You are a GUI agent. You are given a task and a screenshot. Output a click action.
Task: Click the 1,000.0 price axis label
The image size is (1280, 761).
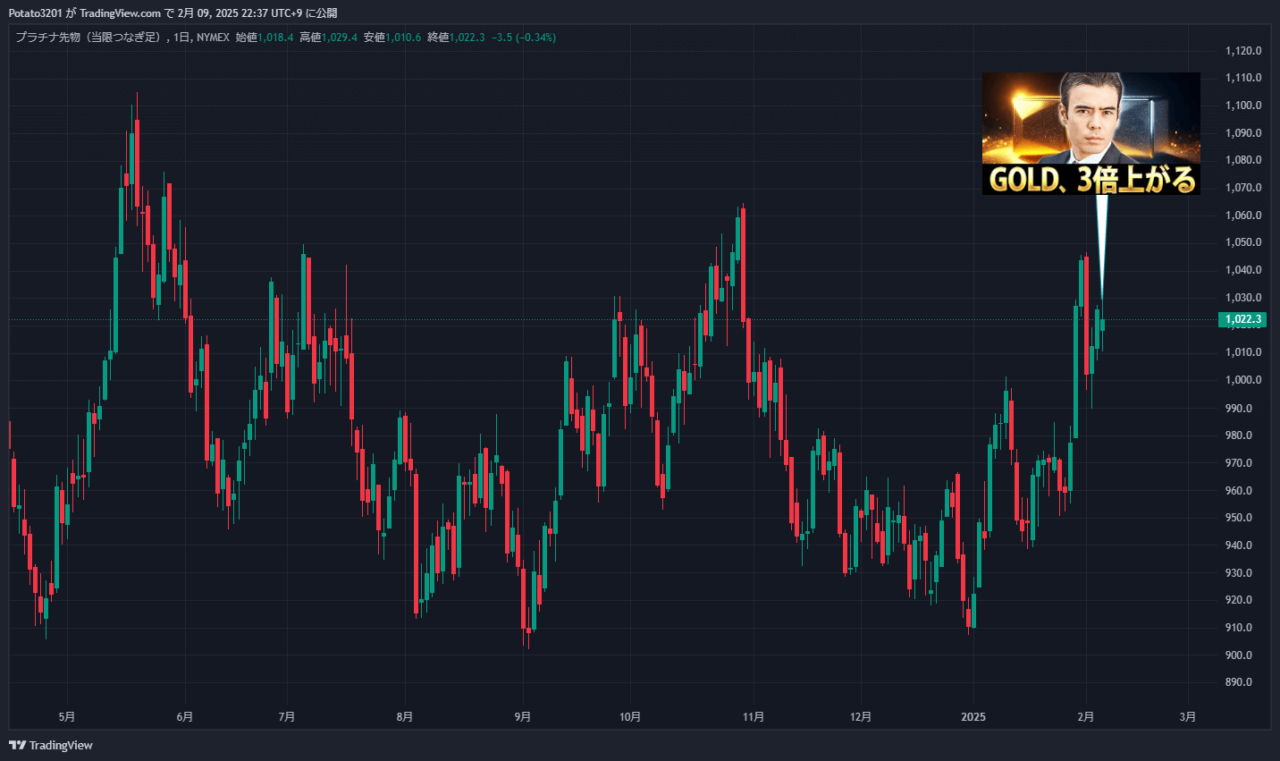pyautogui.click(x=1242, y=380)
